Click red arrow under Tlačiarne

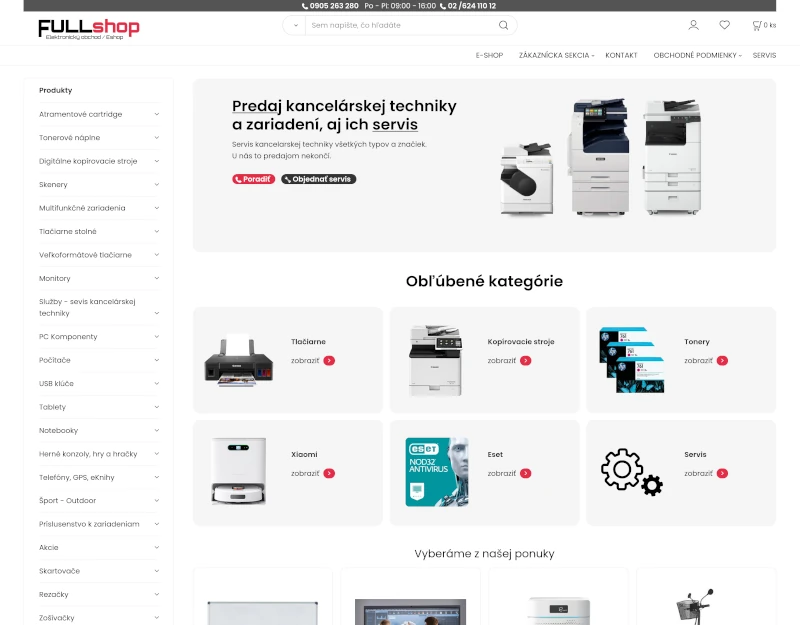[329, 361]
